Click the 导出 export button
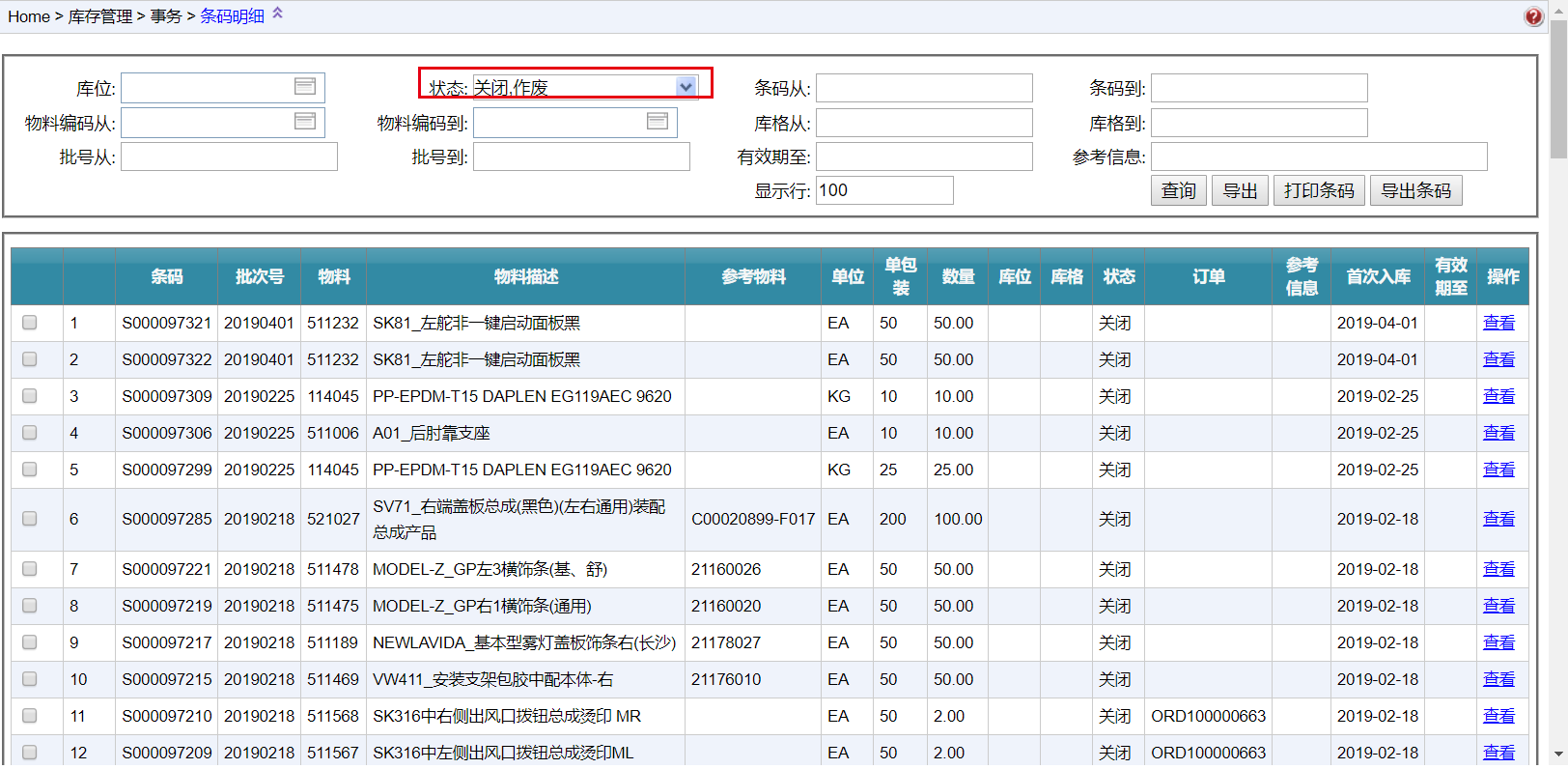 tap(1240, 190)
